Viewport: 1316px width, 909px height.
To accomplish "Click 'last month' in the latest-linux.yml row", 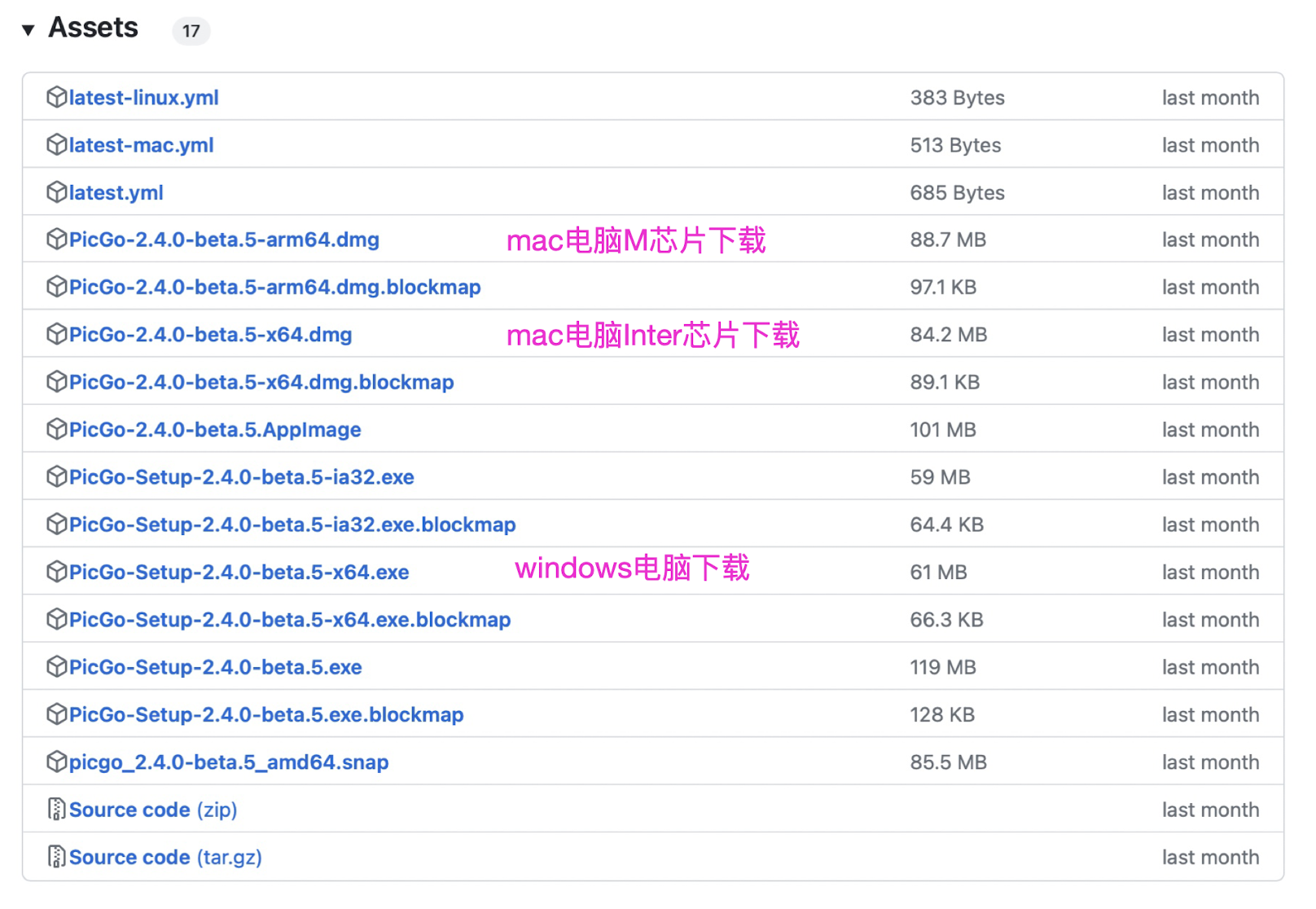I will pos(1210,98).
